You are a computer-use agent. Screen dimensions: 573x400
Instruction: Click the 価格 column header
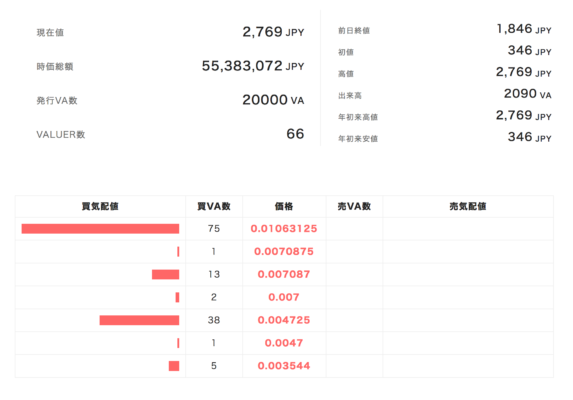coord(284,207)
